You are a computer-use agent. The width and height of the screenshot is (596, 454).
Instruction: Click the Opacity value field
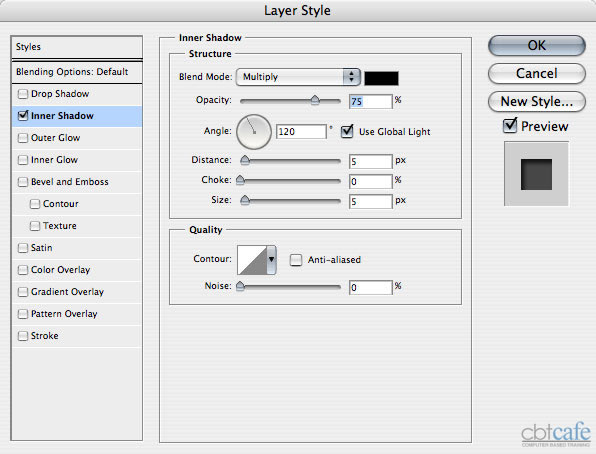[371, 102]
